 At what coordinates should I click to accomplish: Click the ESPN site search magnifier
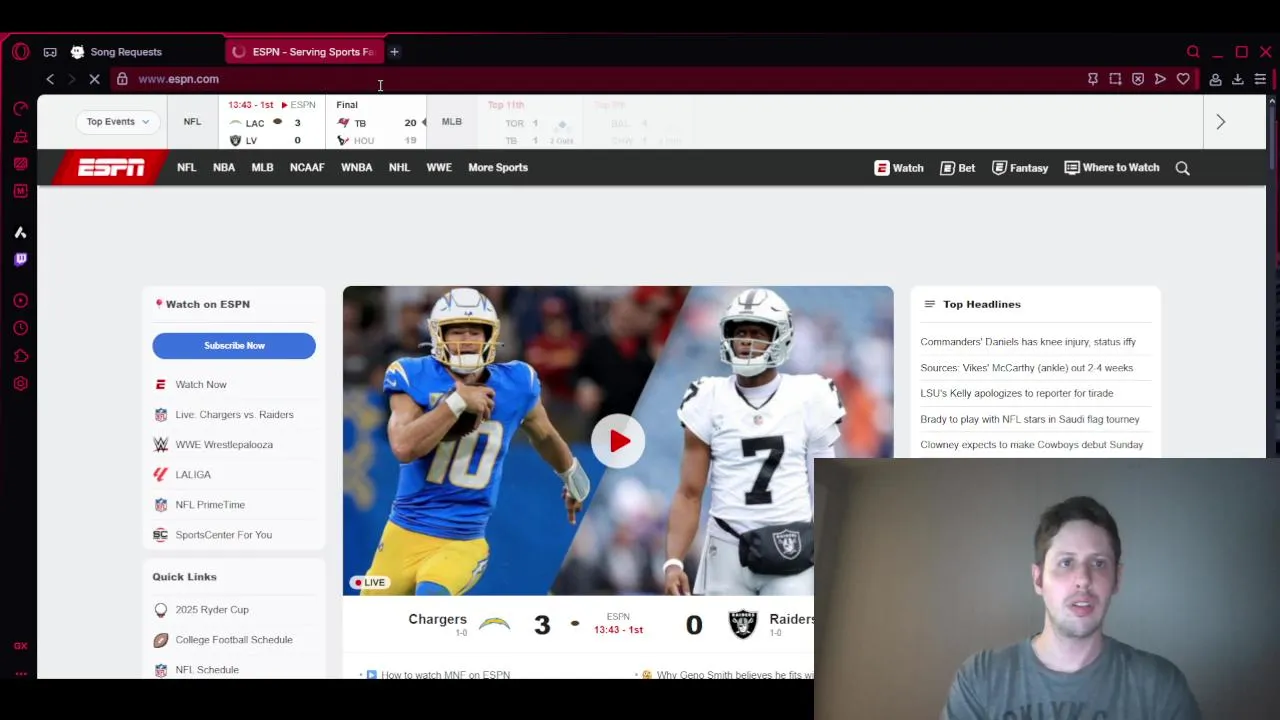(1183, 168)
